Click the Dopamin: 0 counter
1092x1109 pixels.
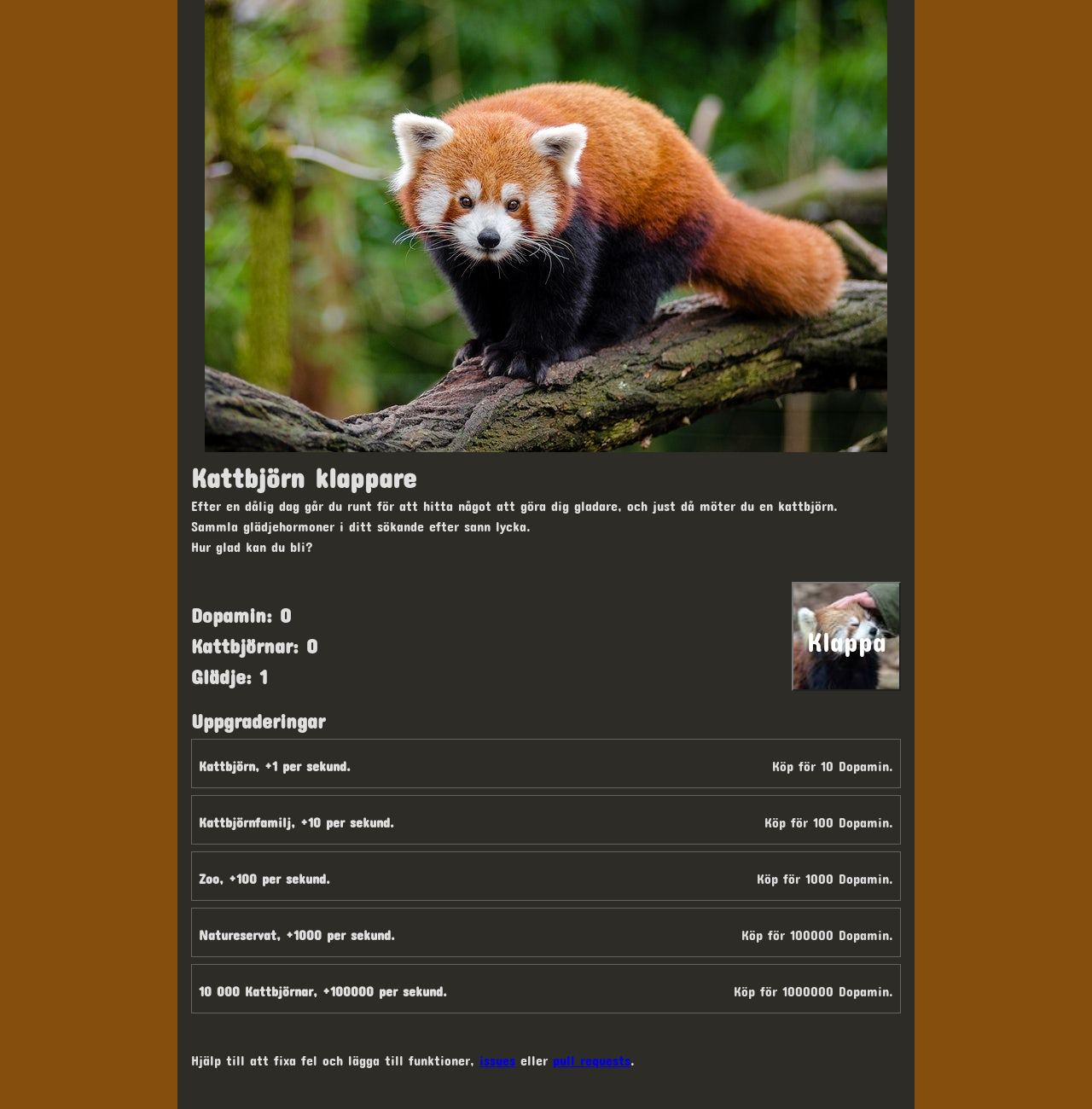241,615
